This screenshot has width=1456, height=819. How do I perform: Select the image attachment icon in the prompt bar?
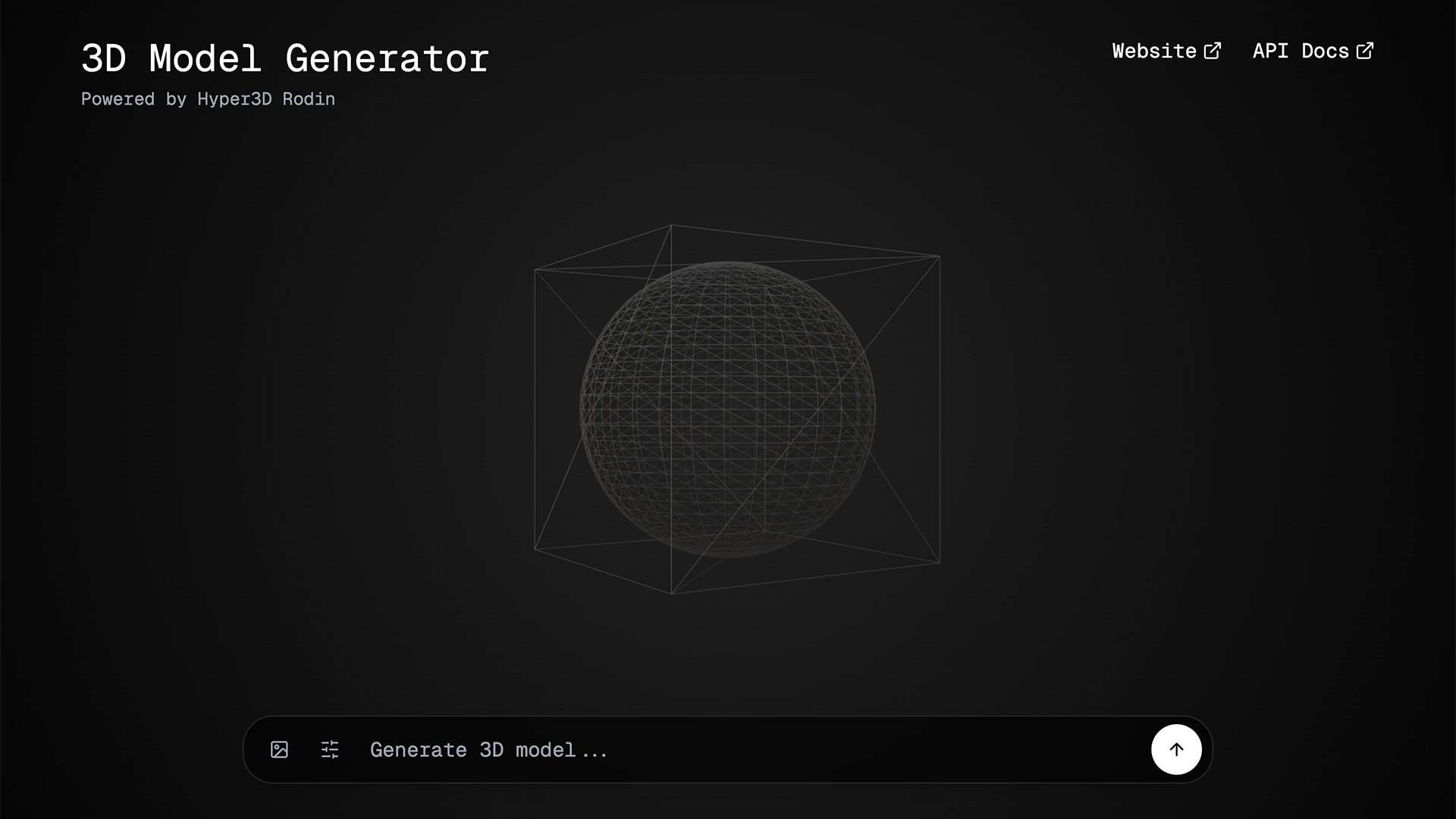tap(279, 749)
